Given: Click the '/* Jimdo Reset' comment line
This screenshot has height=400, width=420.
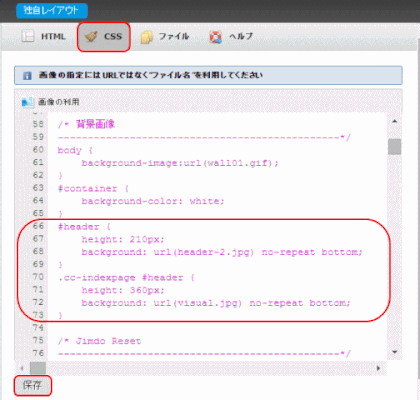Looking at the screenshot, I should coord(99,341).
